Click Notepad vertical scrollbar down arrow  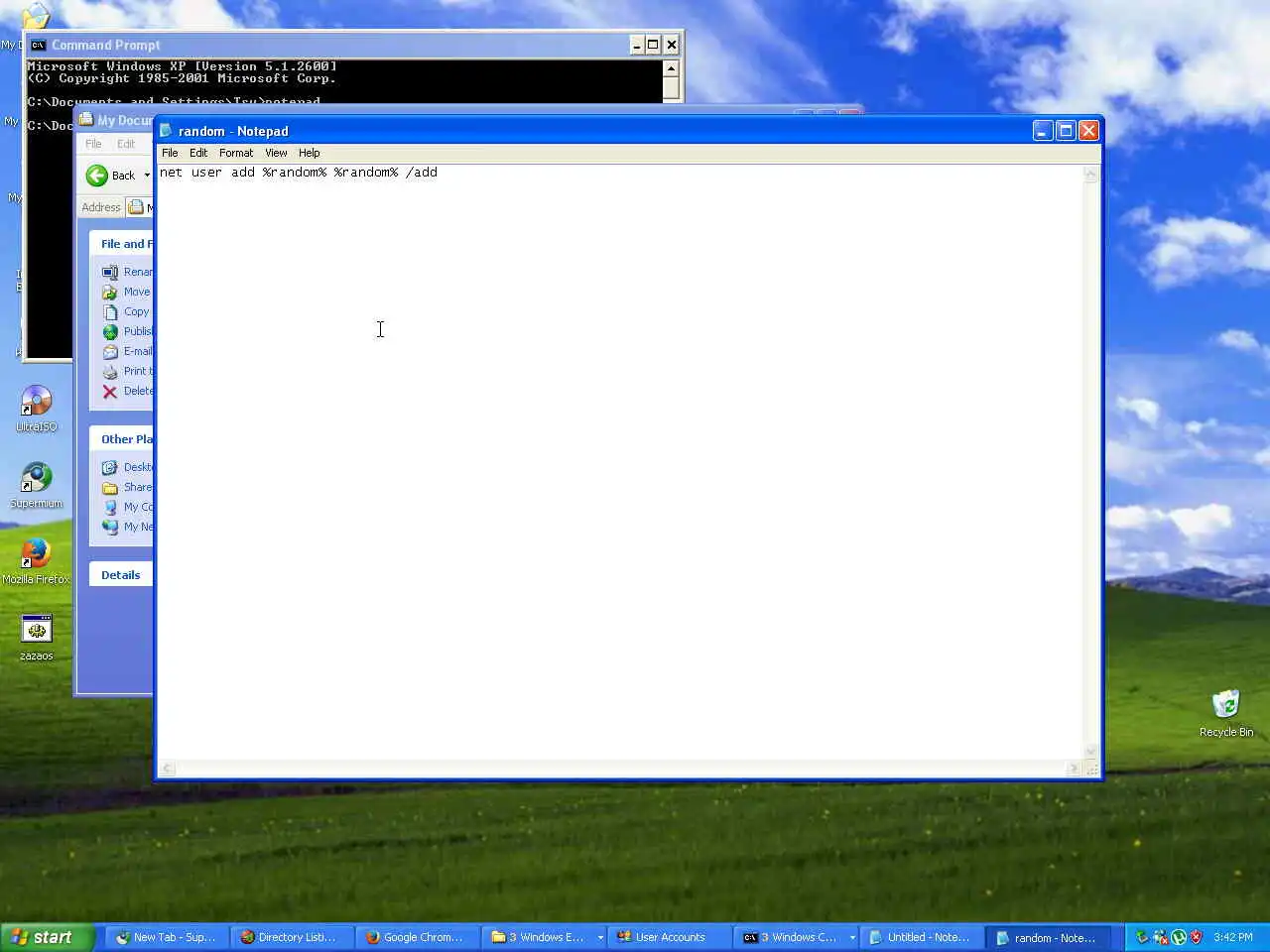pos(1090,752)
